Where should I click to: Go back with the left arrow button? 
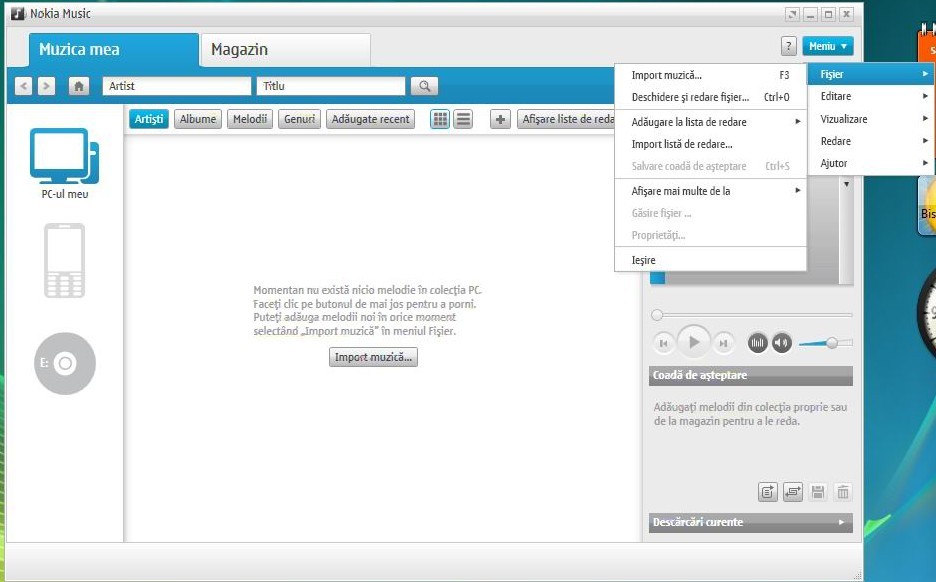tap(23, 86)
